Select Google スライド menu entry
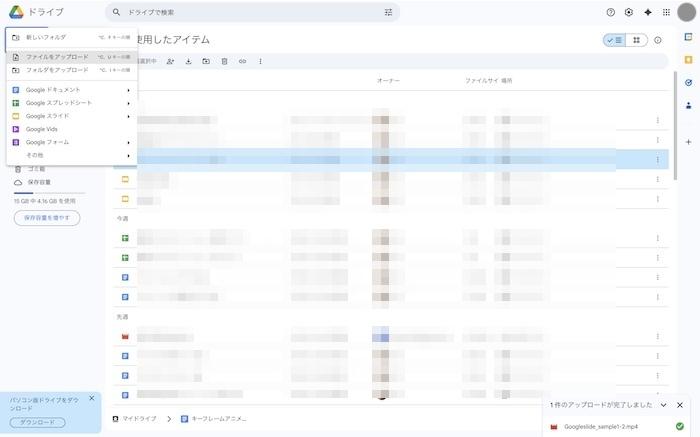Screen dimensions: 700x437 (x=72, y=117)
